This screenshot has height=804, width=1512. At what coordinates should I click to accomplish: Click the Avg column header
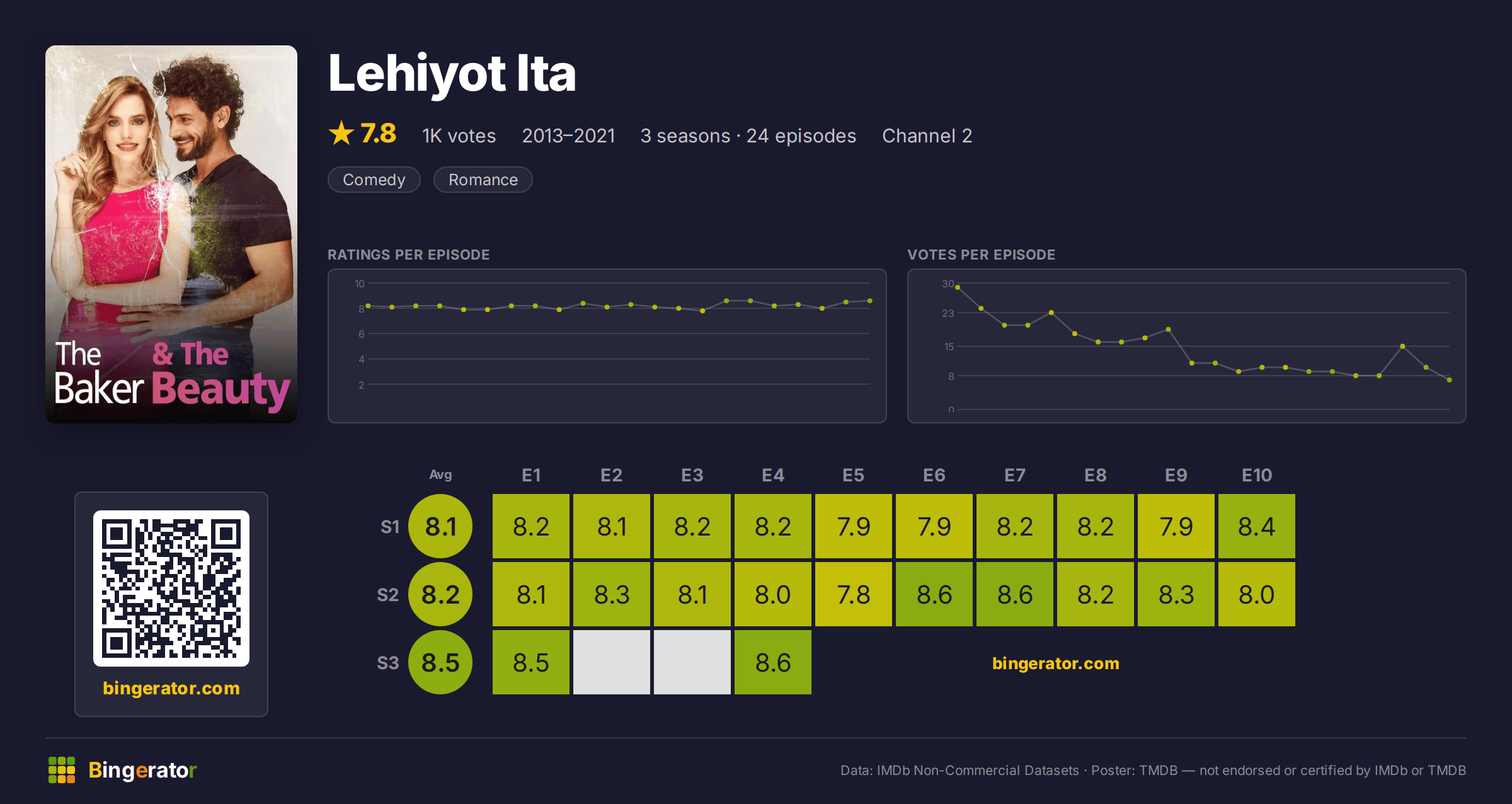tap(440, 474)
